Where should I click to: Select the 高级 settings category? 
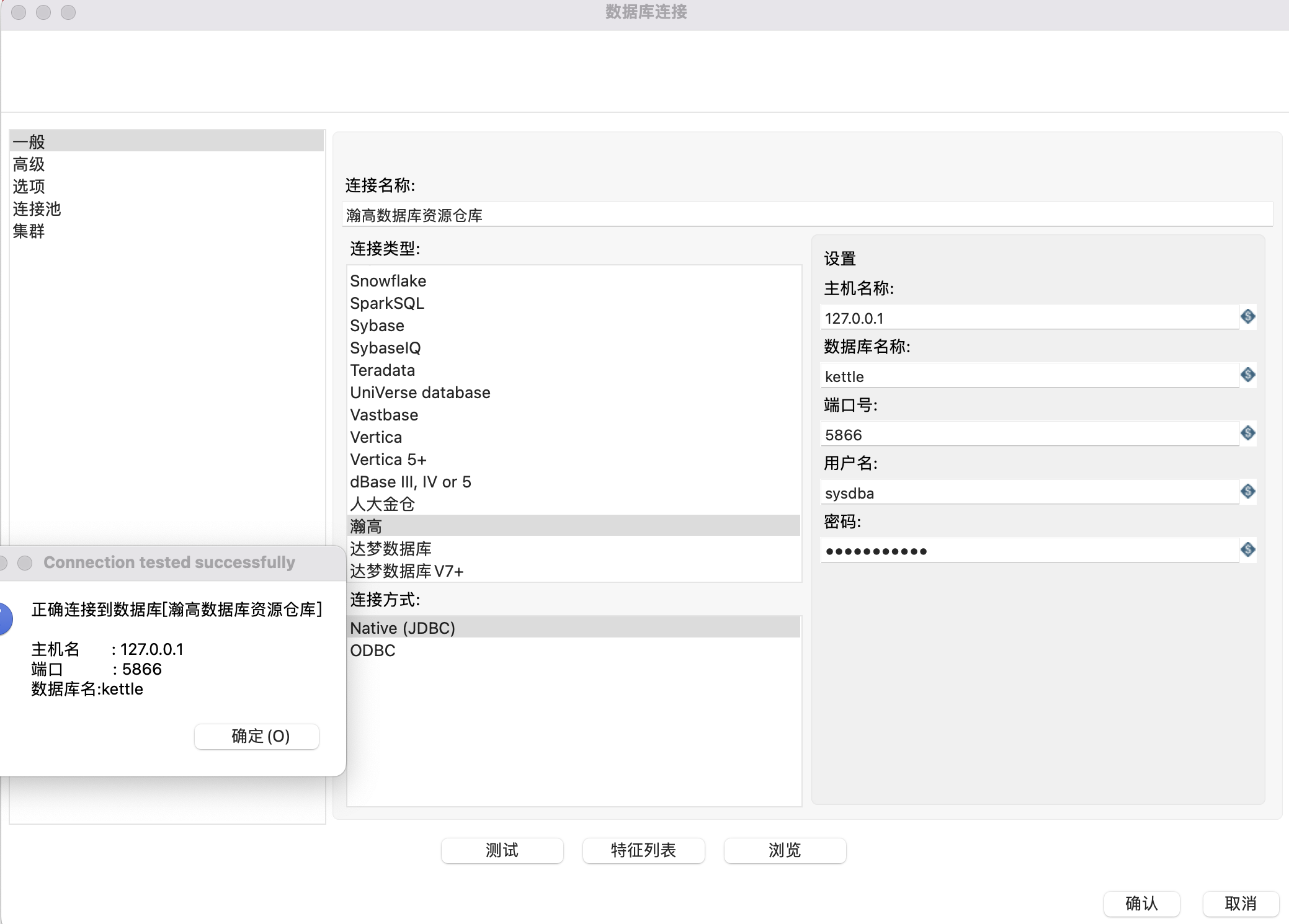29,164
